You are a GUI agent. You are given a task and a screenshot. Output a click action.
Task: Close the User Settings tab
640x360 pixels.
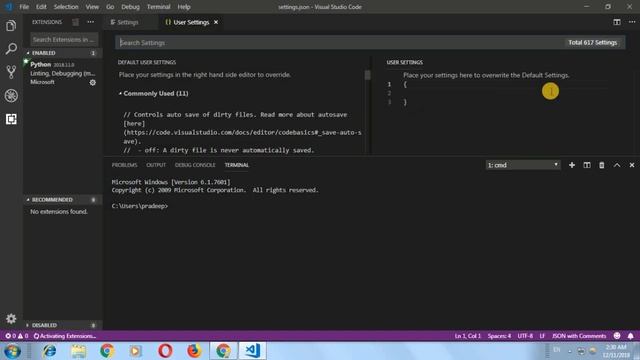click(216, 22)
